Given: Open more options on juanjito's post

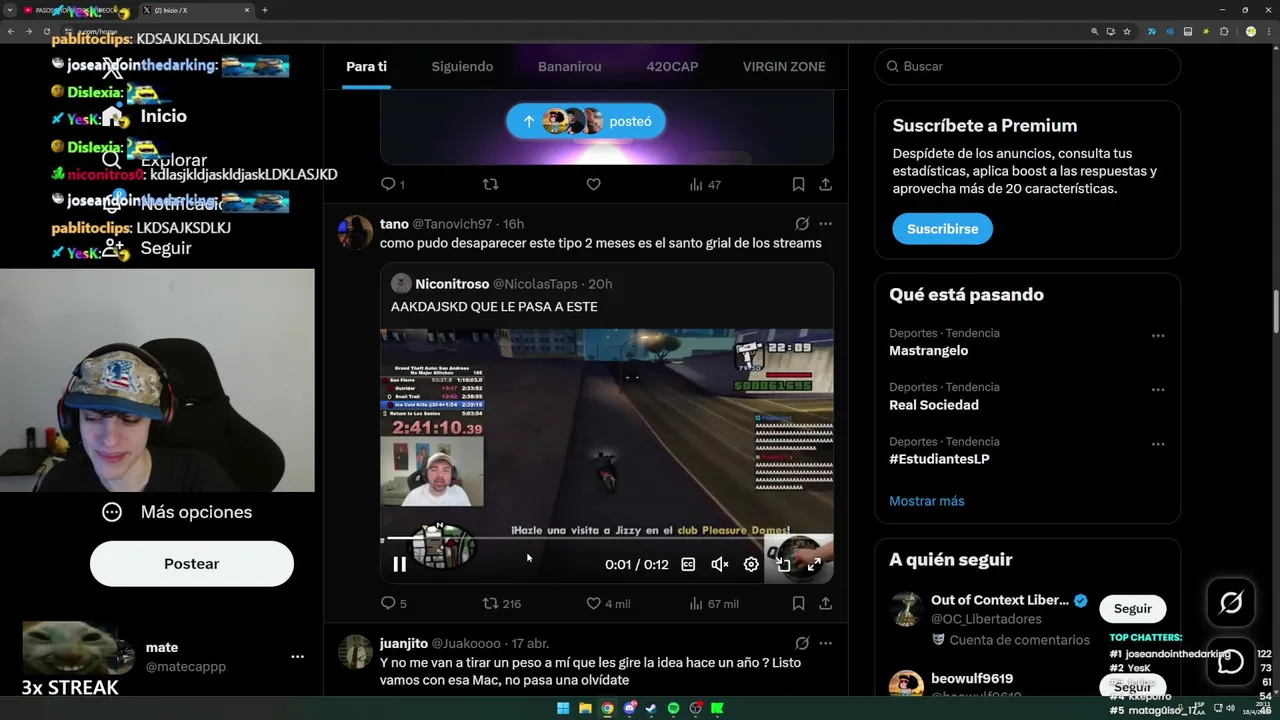Looking at the screenshot, I should point(825,643).
